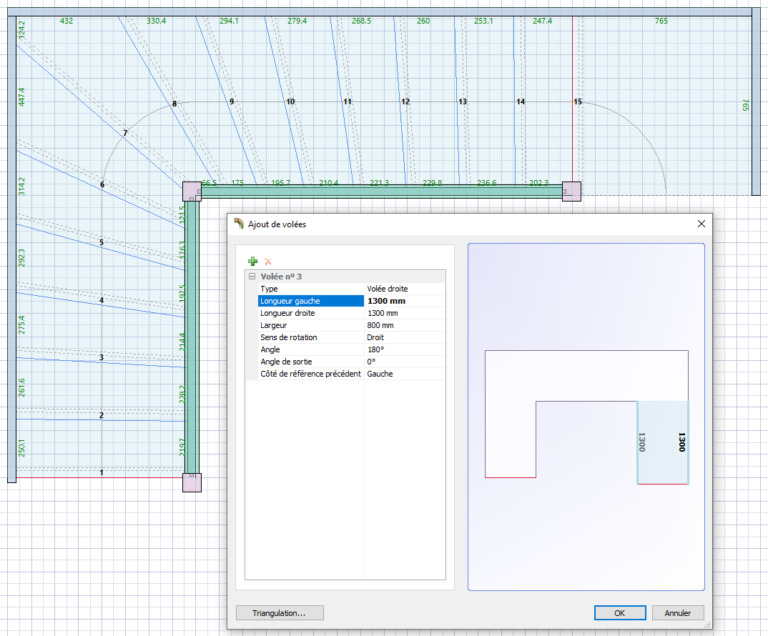Click the 247.4 dimension label
The width and height of the screenshot is (768, 636).
(542, 21)
